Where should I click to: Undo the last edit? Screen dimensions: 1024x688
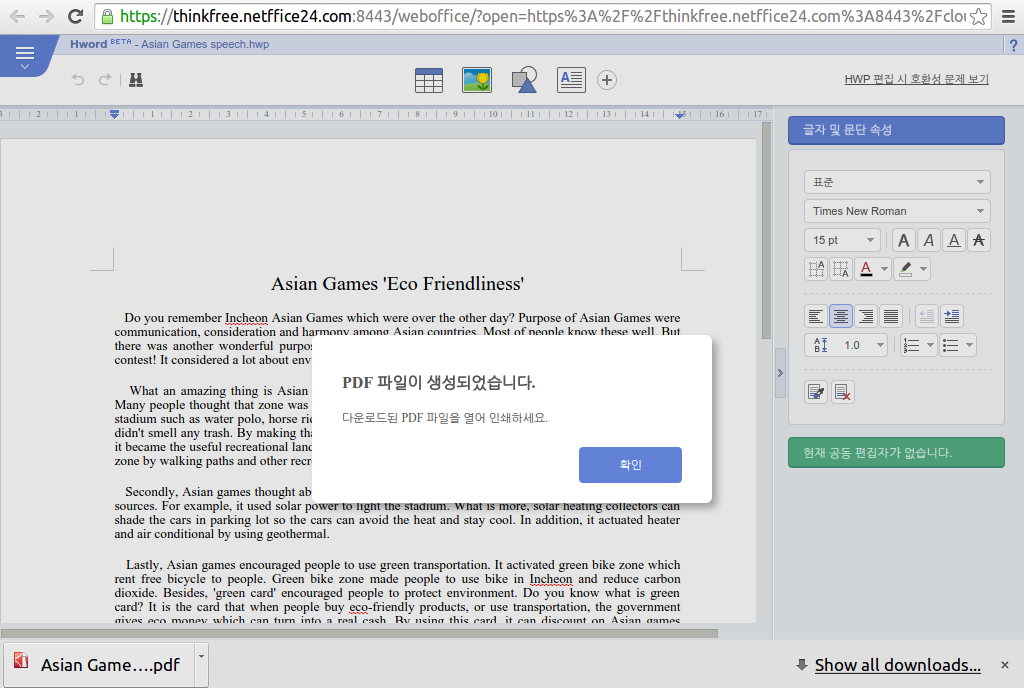pyautogui.click(x=78, y=80)
